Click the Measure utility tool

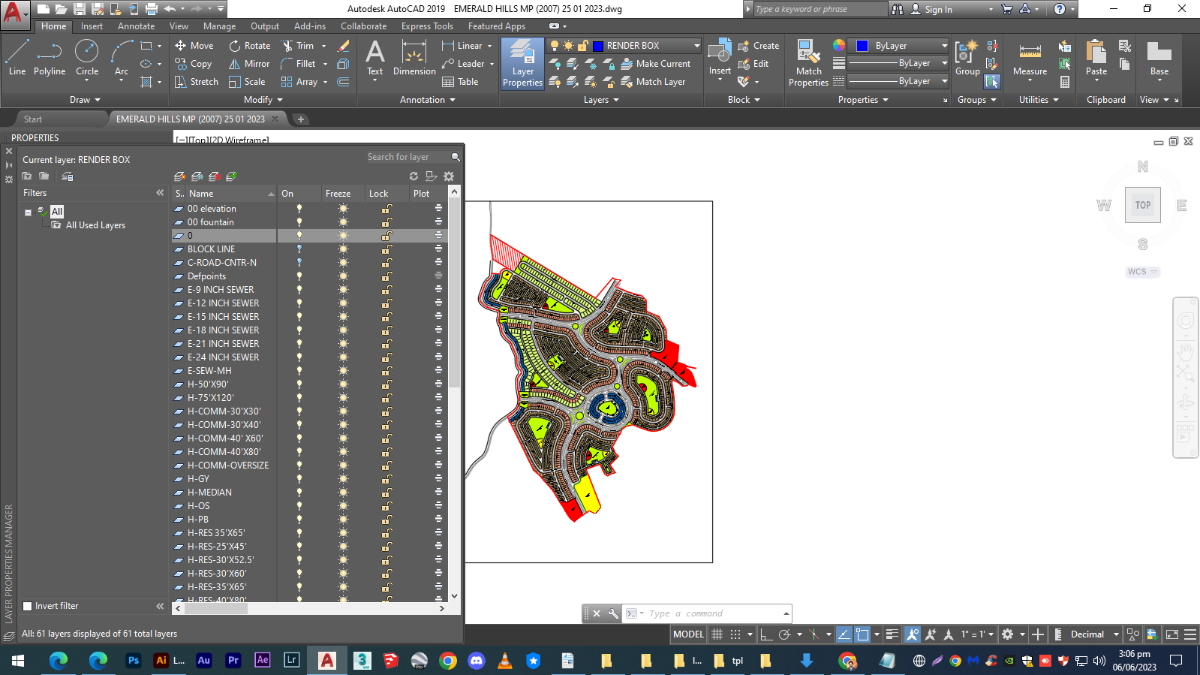click(1029, 57)
